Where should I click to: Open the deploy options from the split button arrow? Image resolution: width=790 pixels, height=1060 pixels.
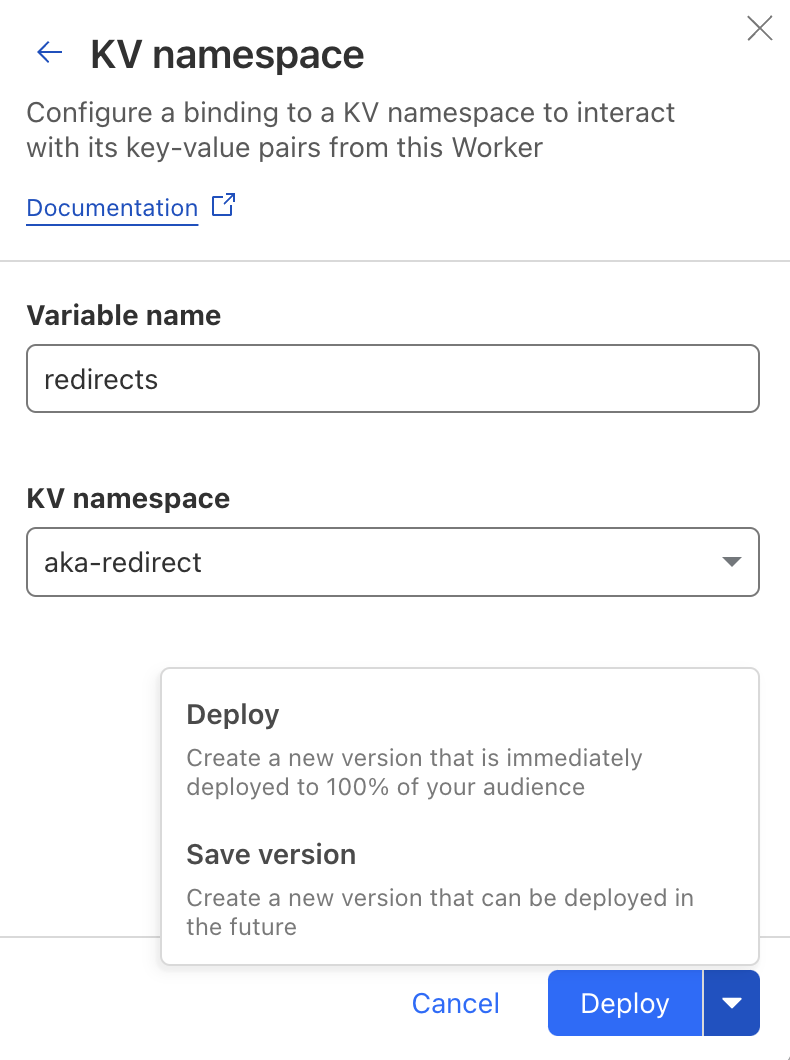[733, 1003]
